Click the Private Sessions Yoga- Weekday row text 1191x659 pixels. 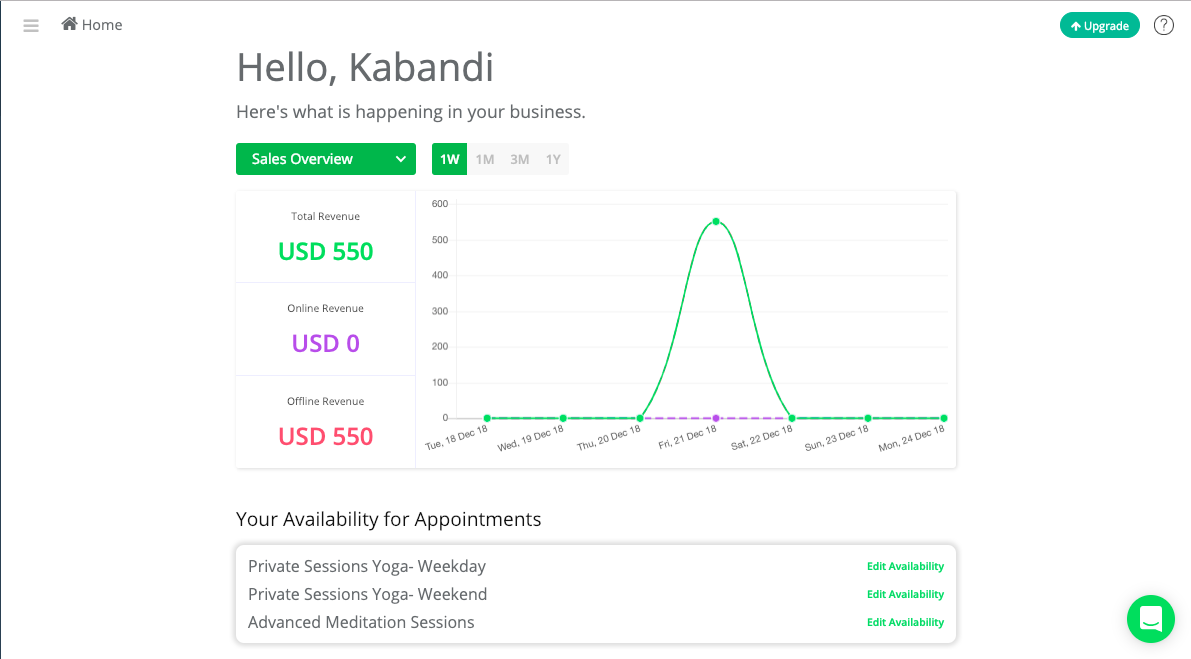pos(367,566)
